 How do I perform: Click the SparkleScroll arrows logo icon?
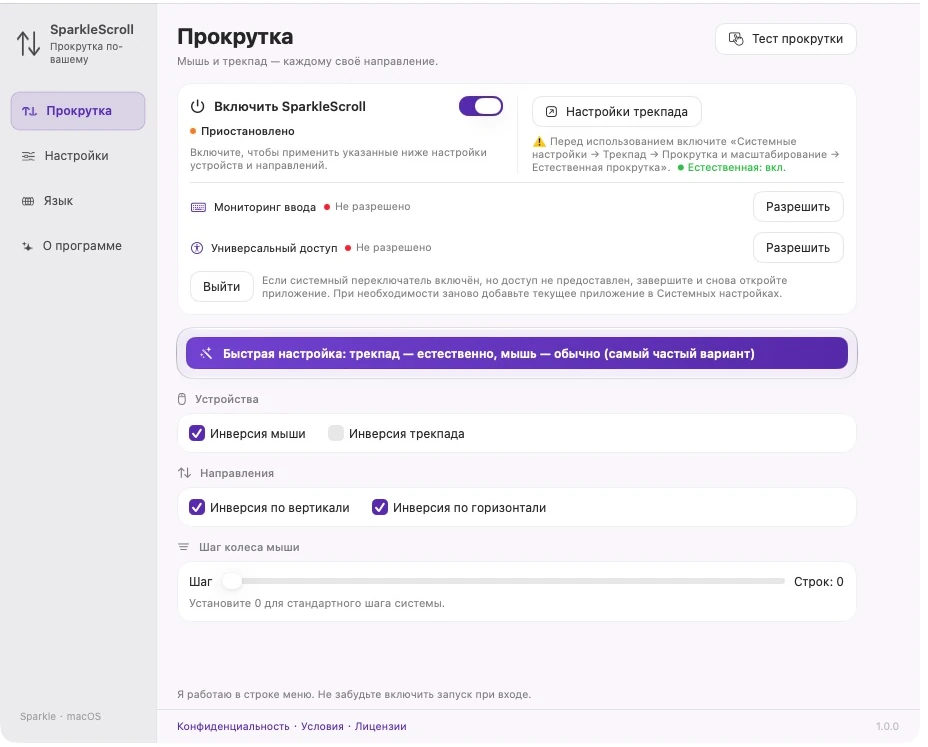point(28,43)
